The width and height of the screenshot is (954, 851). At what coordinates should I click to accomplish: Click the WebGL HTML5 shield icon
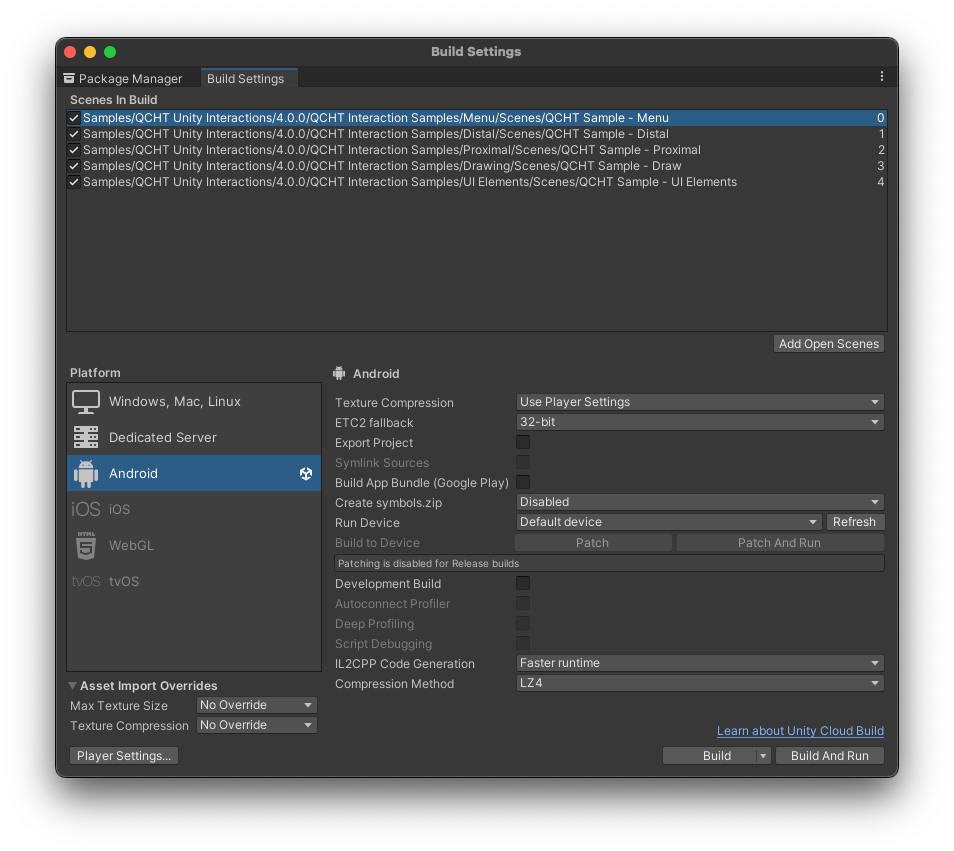pos(86,545)
